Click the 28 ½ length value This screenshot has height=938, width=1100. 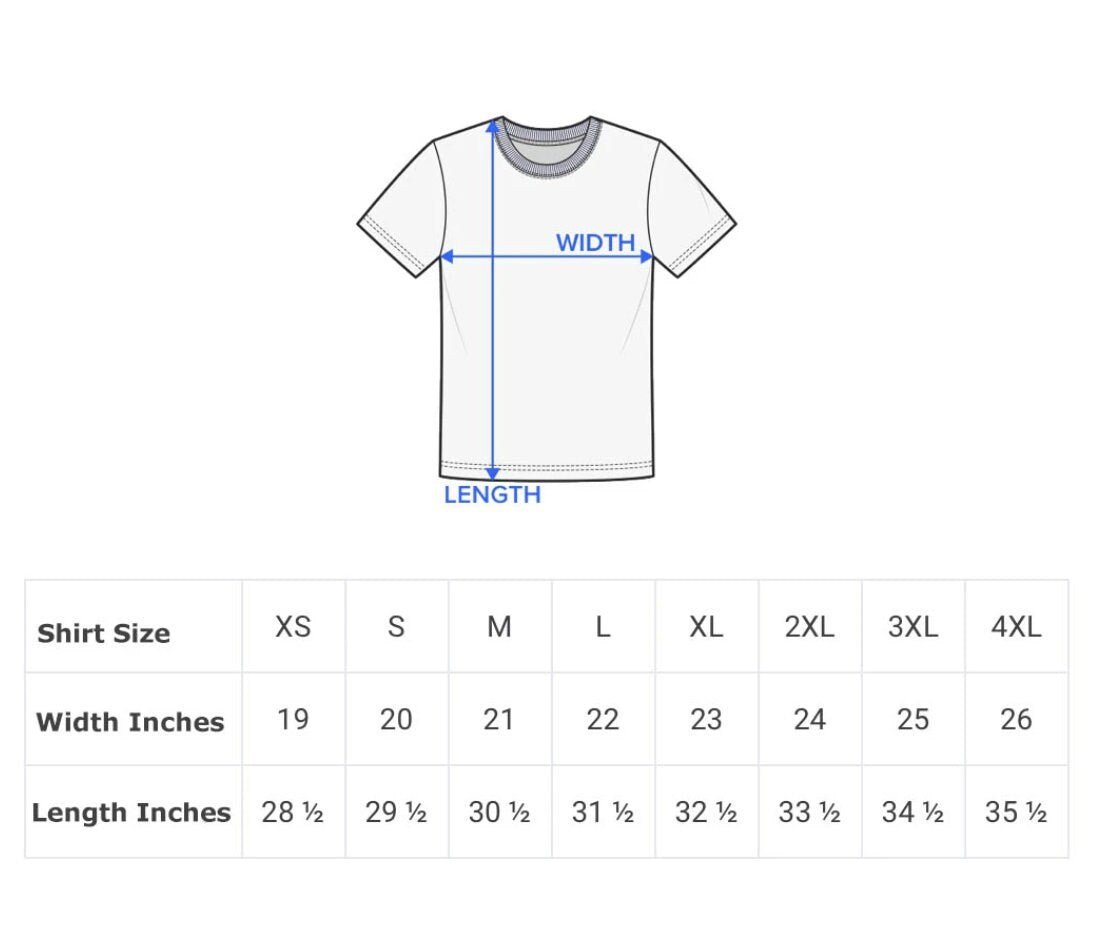click(293, 812)
